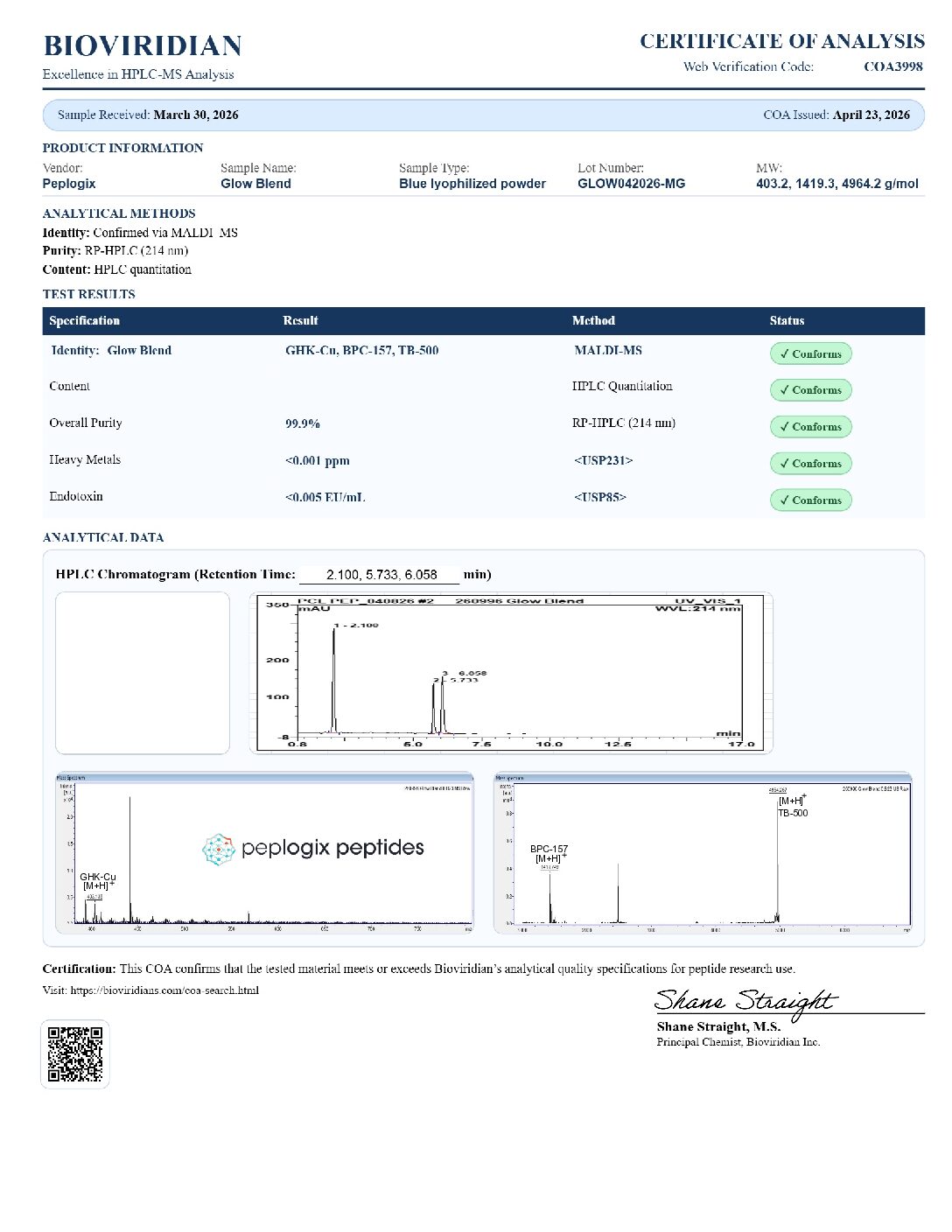Click the MALDI-MS method cell
The width and height of the screenshot is (952, 1232).
(608, 351)
